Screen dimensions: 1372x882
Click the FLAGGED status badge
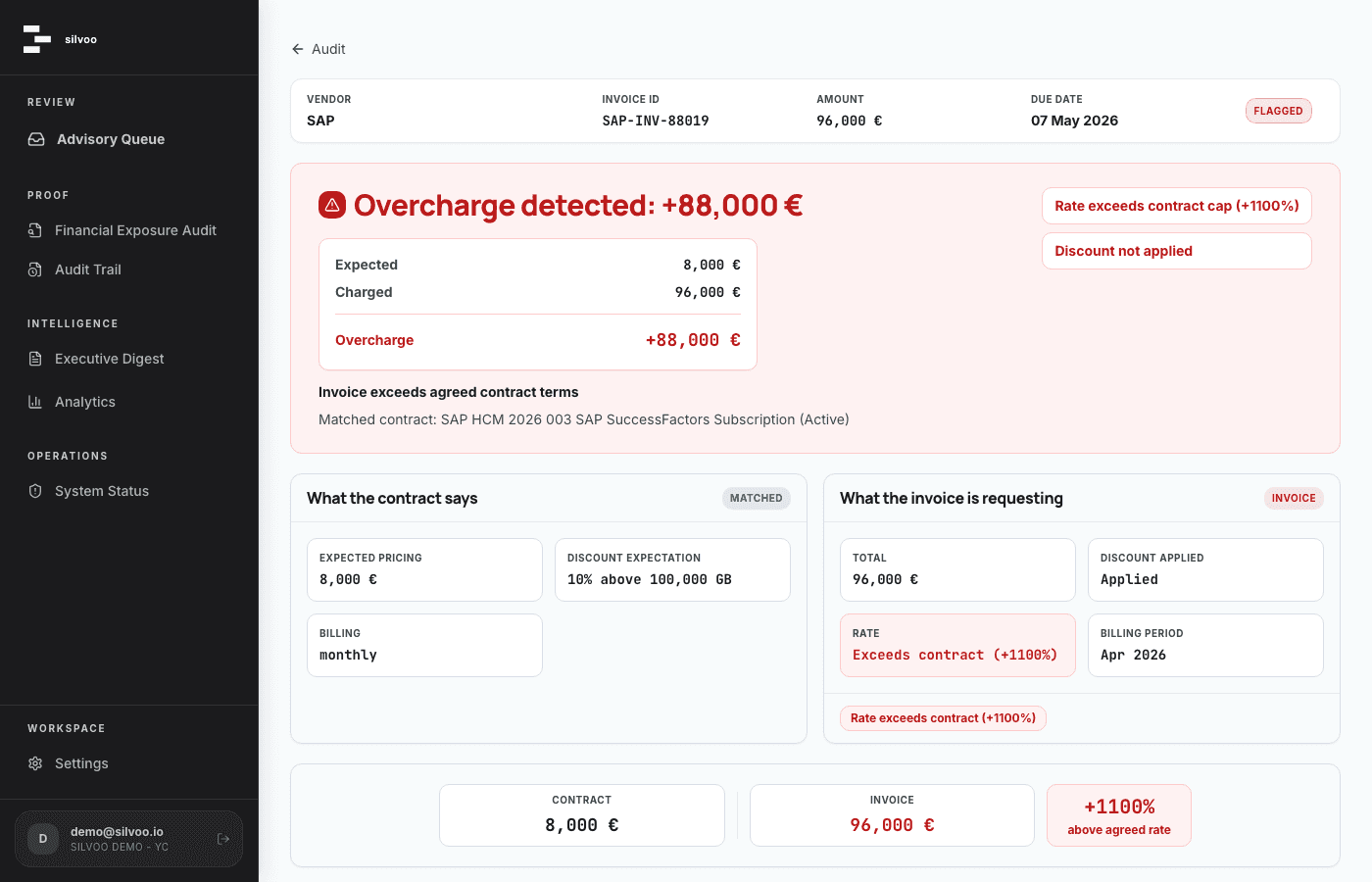tap(1278, 111)
